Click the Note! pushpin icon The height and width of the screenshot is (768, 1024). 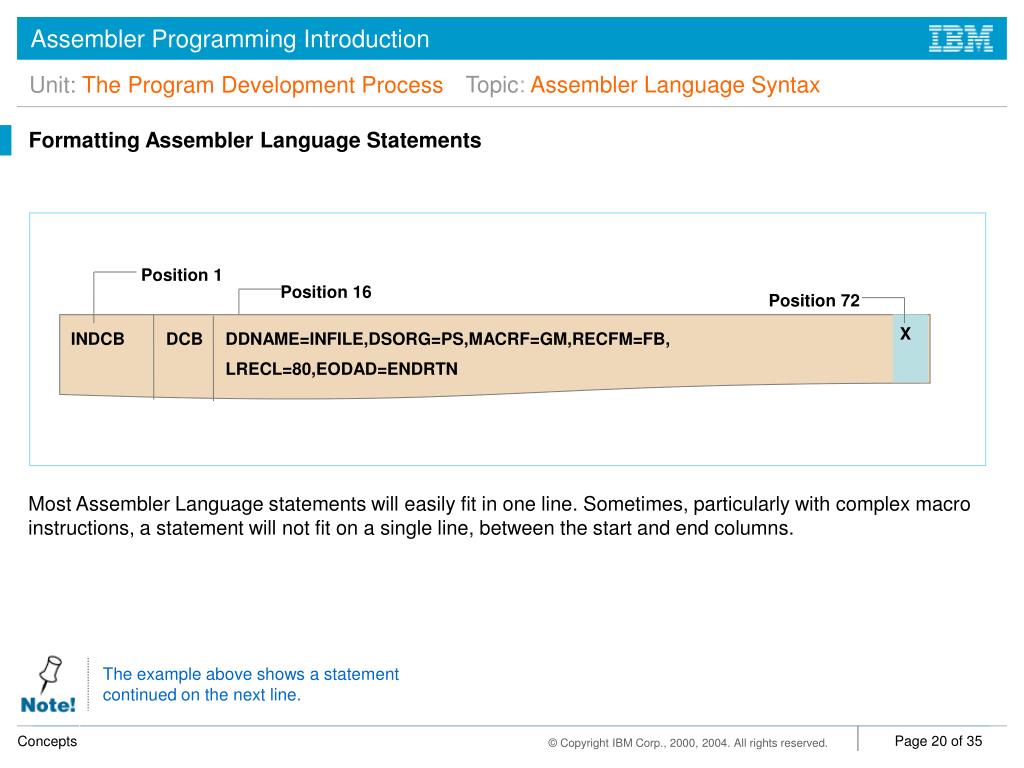(x=48, y=685)
